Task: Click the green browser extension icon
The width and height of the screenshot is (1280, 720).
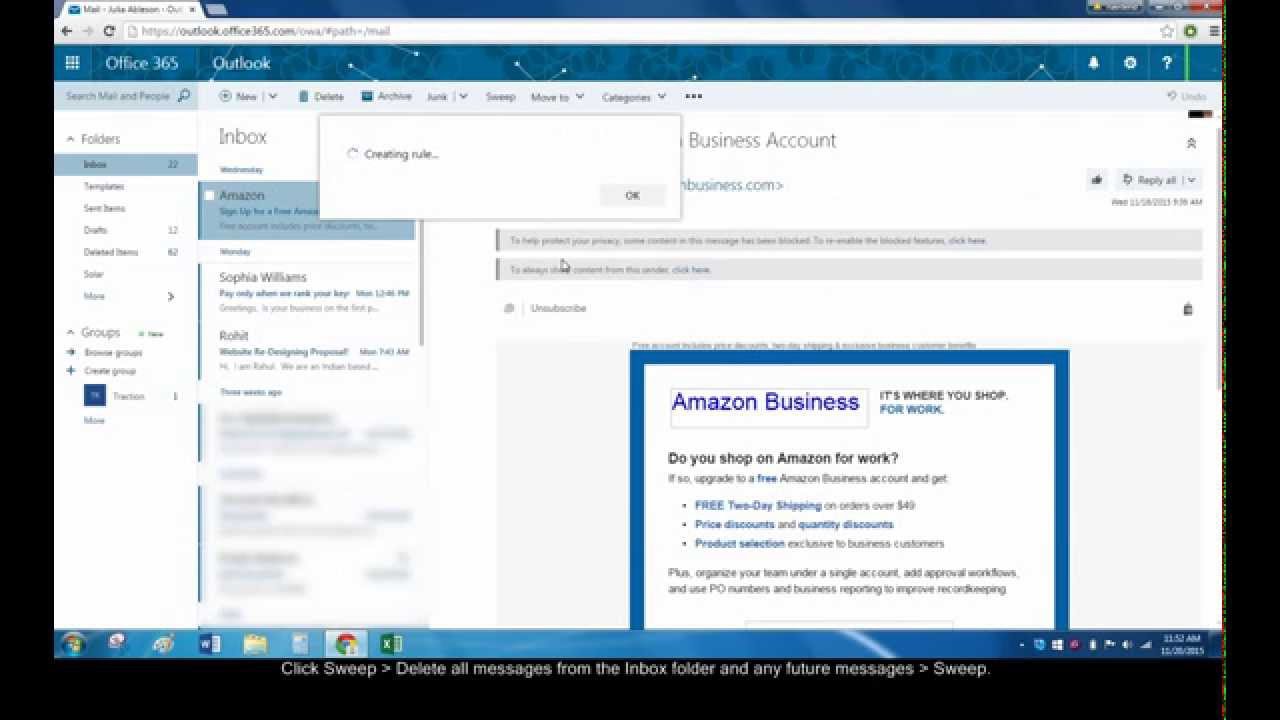Action: coord(1190,31)
